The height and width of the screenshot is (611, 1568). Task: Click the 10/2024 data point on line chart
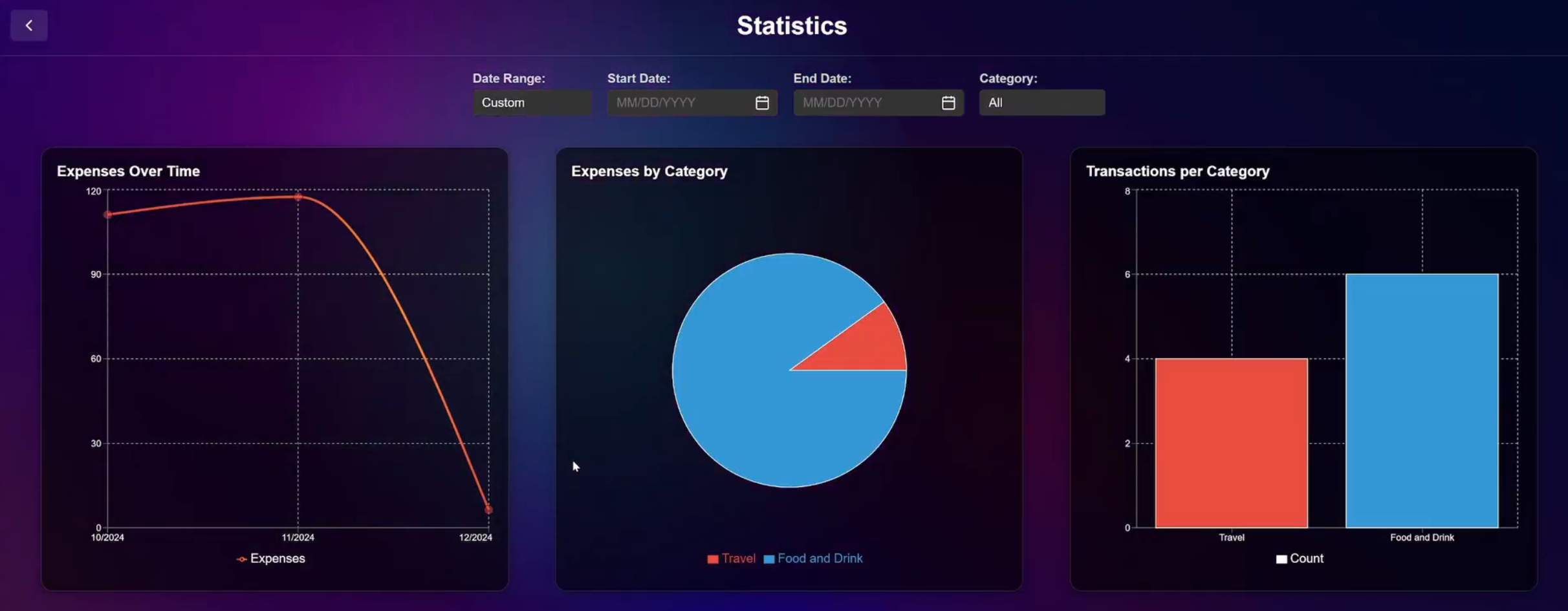coord(108,214)
